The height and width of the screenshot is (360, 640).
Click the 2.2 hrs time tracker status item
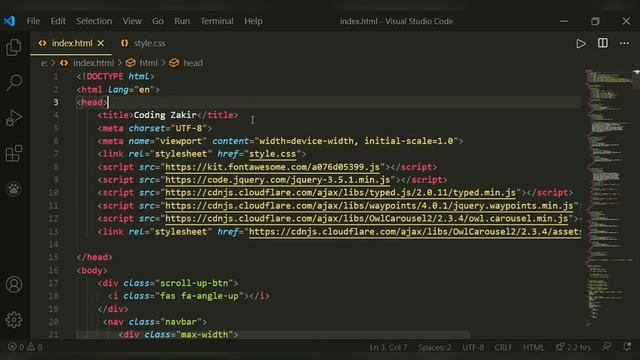pos(573,347)
